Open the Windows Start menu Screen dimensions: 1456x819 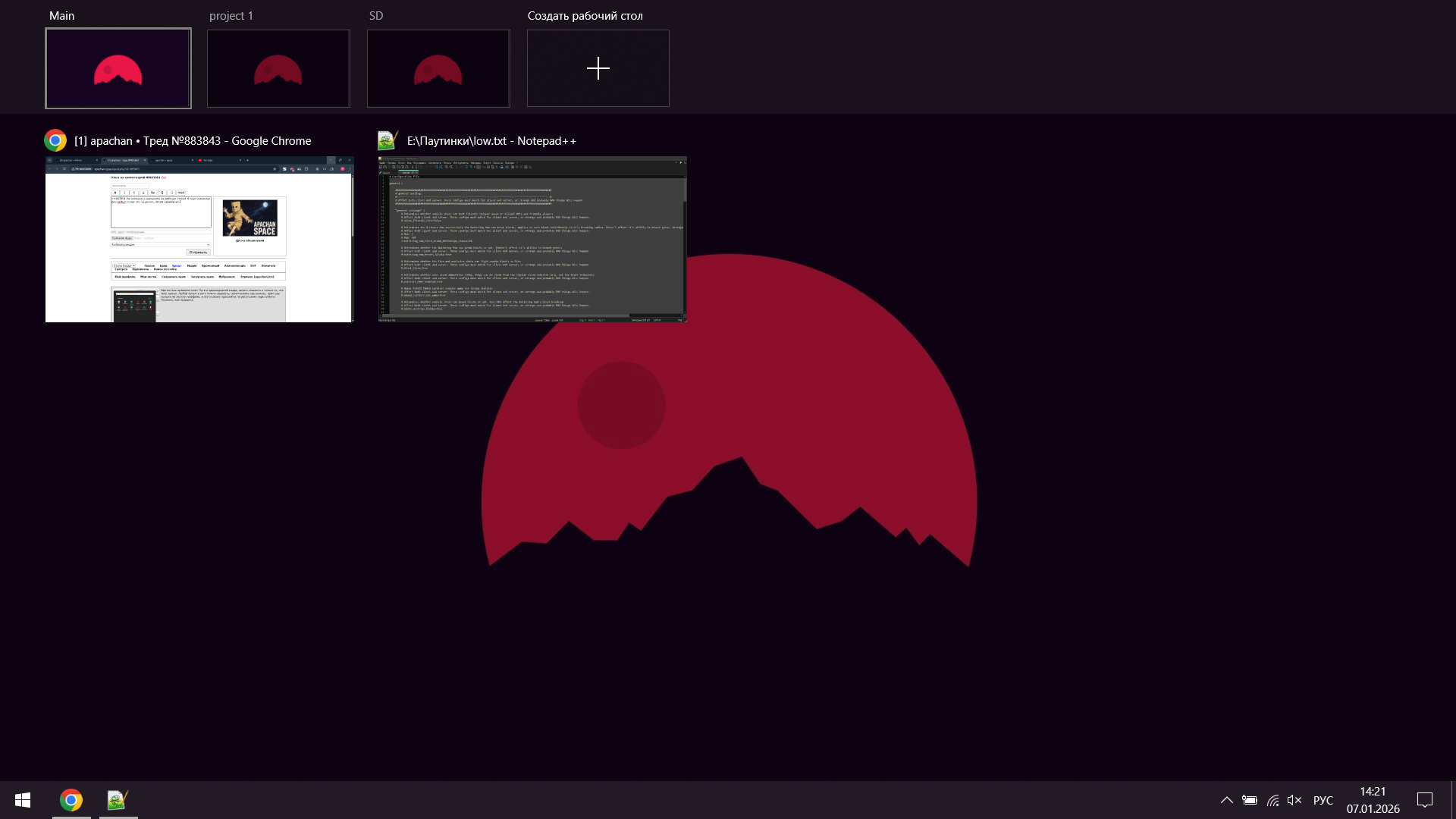click(23, 800)
